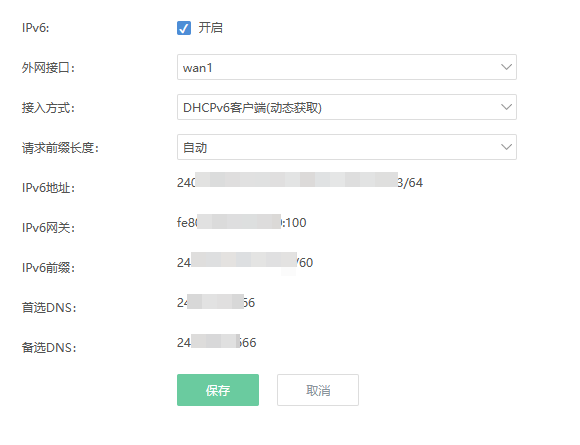
Task: Click the 取消 button
Action: click(318, 390)
